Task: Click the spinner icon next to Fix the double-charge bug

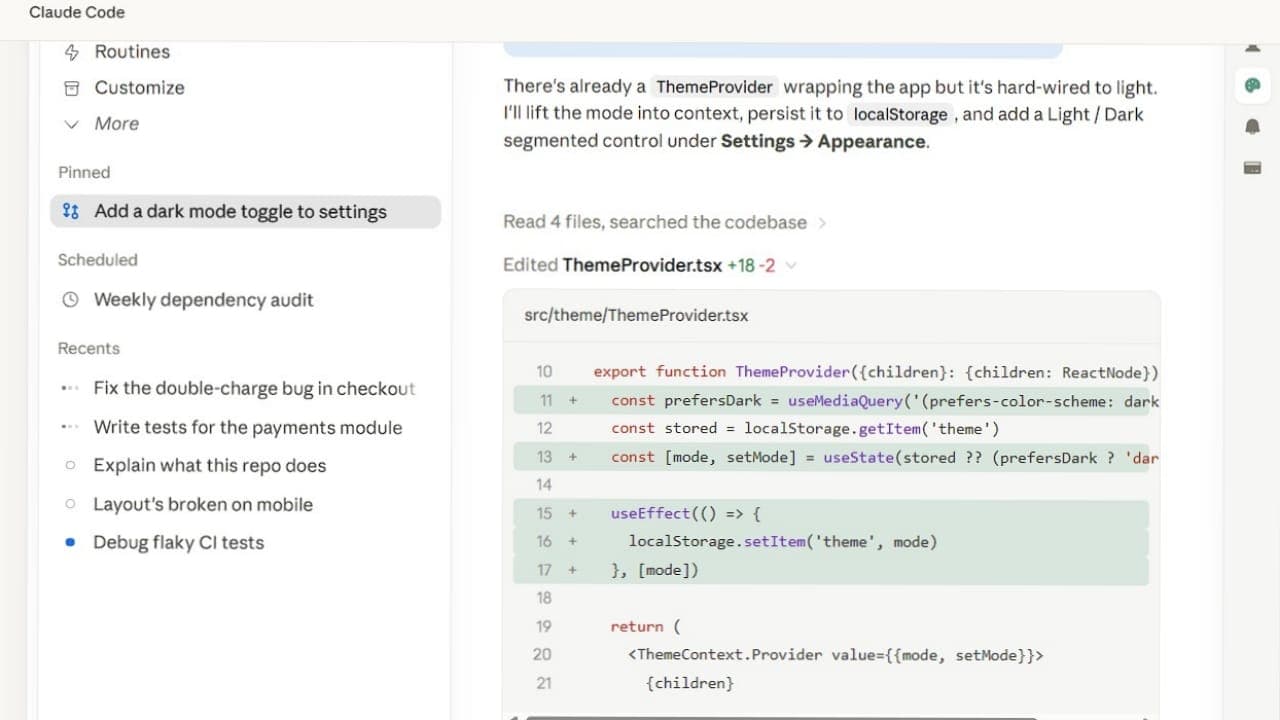Action: coord(70,388)
